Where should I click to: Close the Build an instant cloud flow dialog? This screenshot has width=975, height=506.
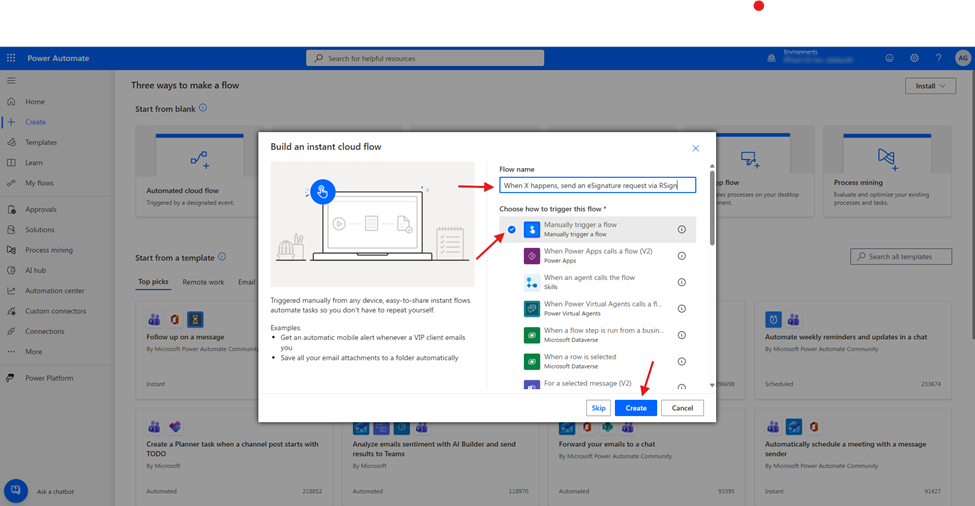(x=696, y=148)
